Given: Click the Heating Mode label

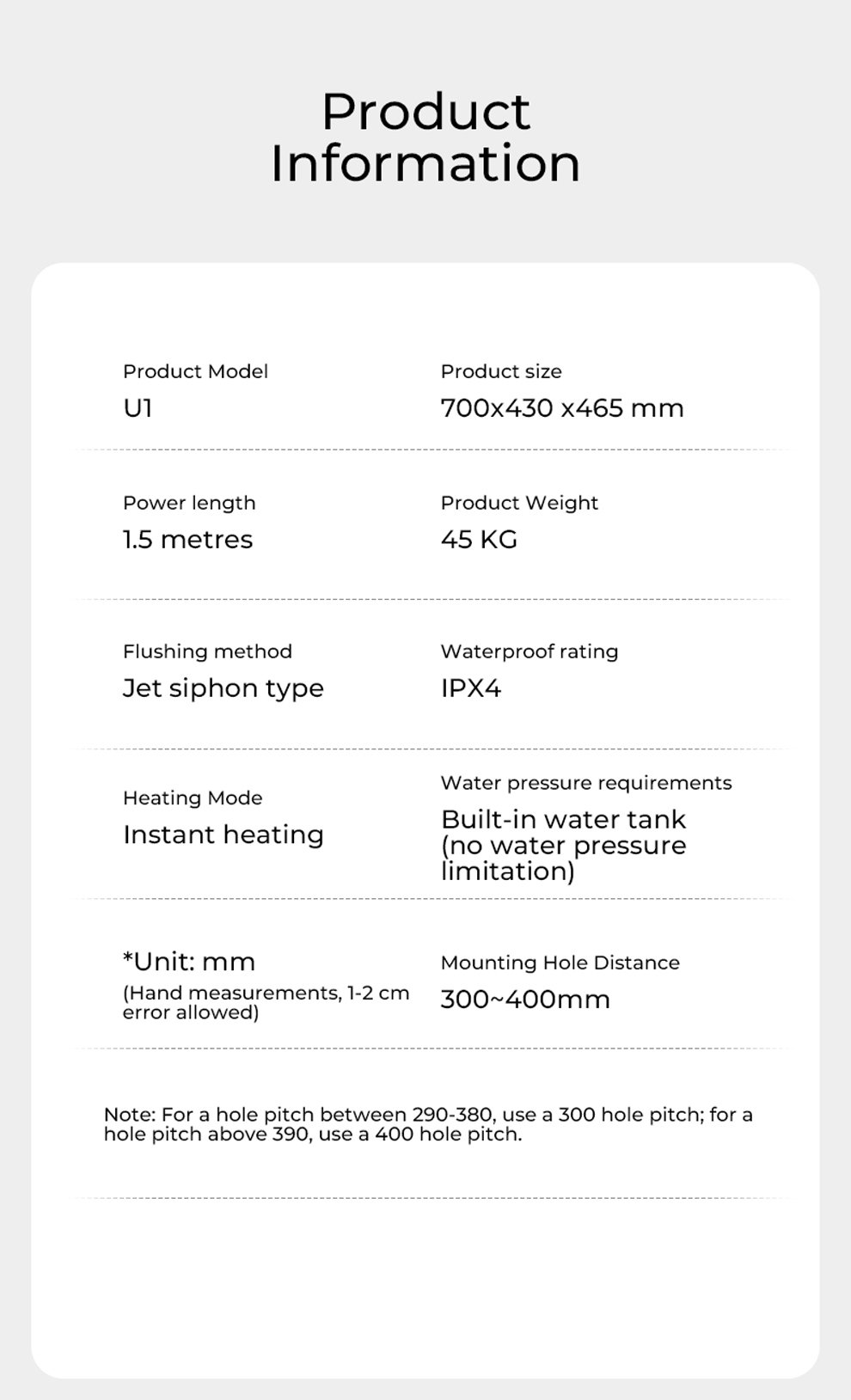Looking at the screenshot, I should tap(193, 798).
